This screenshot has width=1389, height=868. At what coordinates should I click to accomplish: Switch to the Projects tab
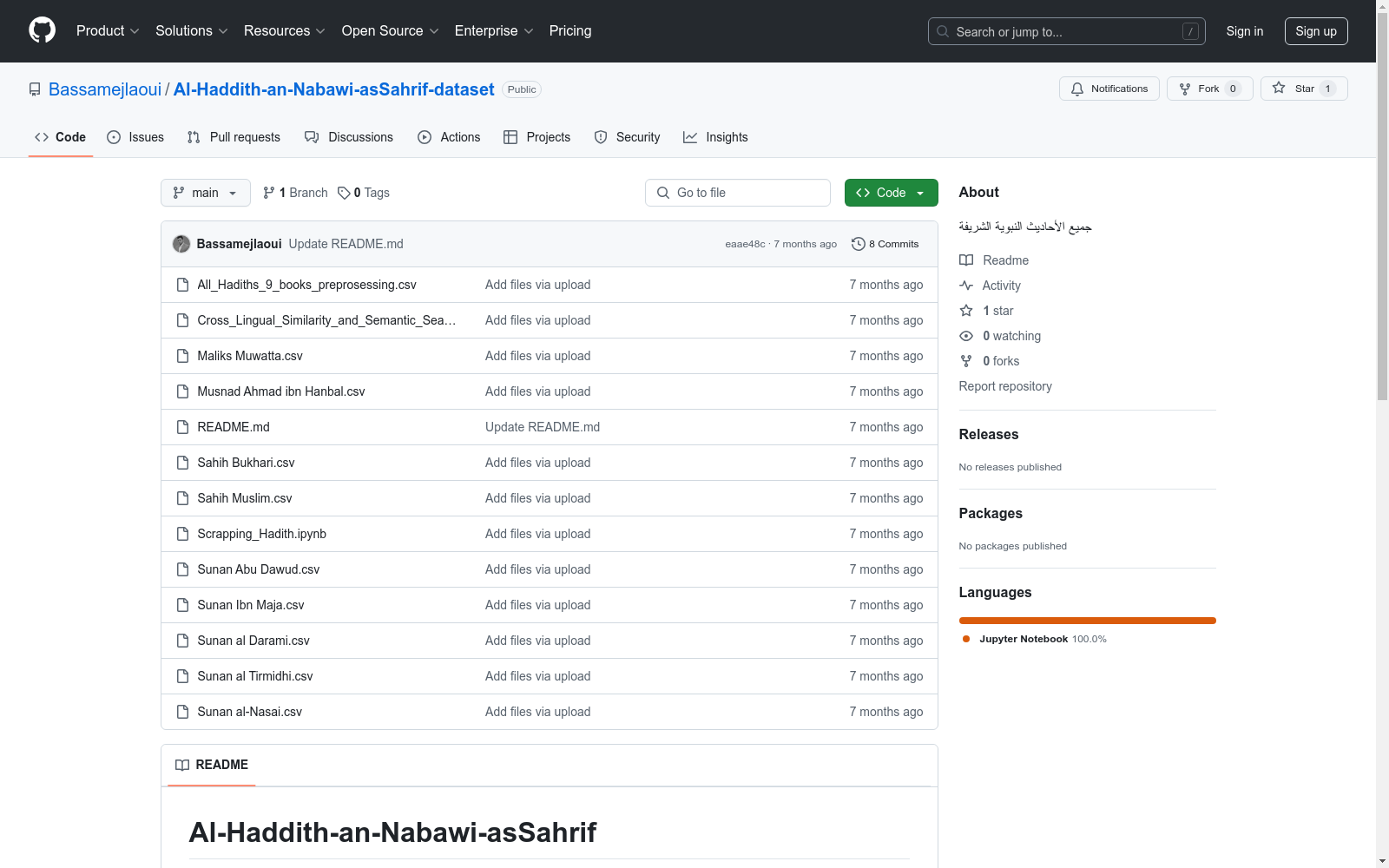[537, 137]
